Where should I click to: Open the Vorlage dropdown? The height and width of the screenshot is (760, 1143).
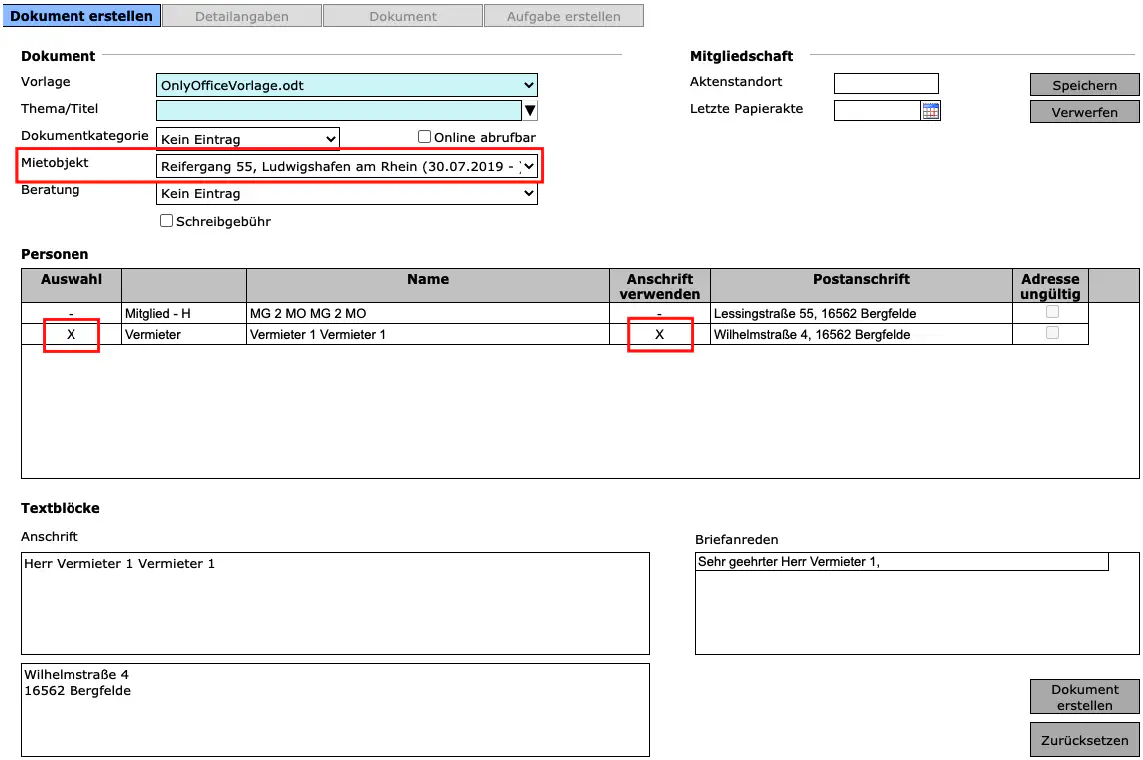click(346, 85)
